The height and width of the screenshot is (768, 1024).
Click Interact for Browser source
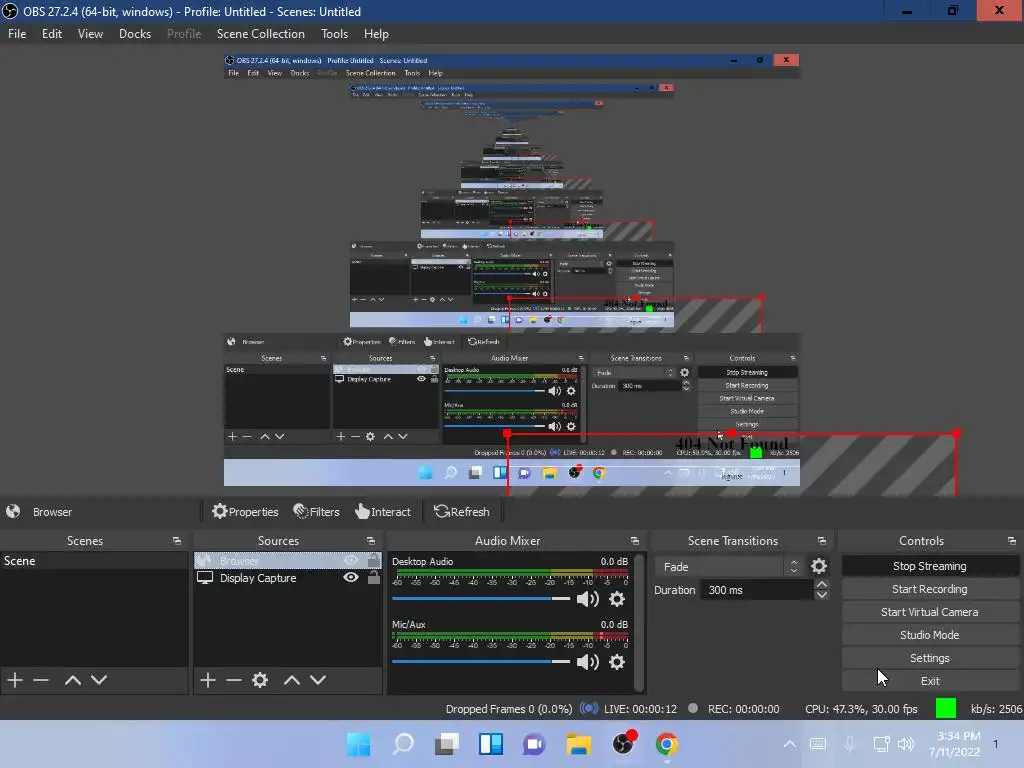[383, 511]
